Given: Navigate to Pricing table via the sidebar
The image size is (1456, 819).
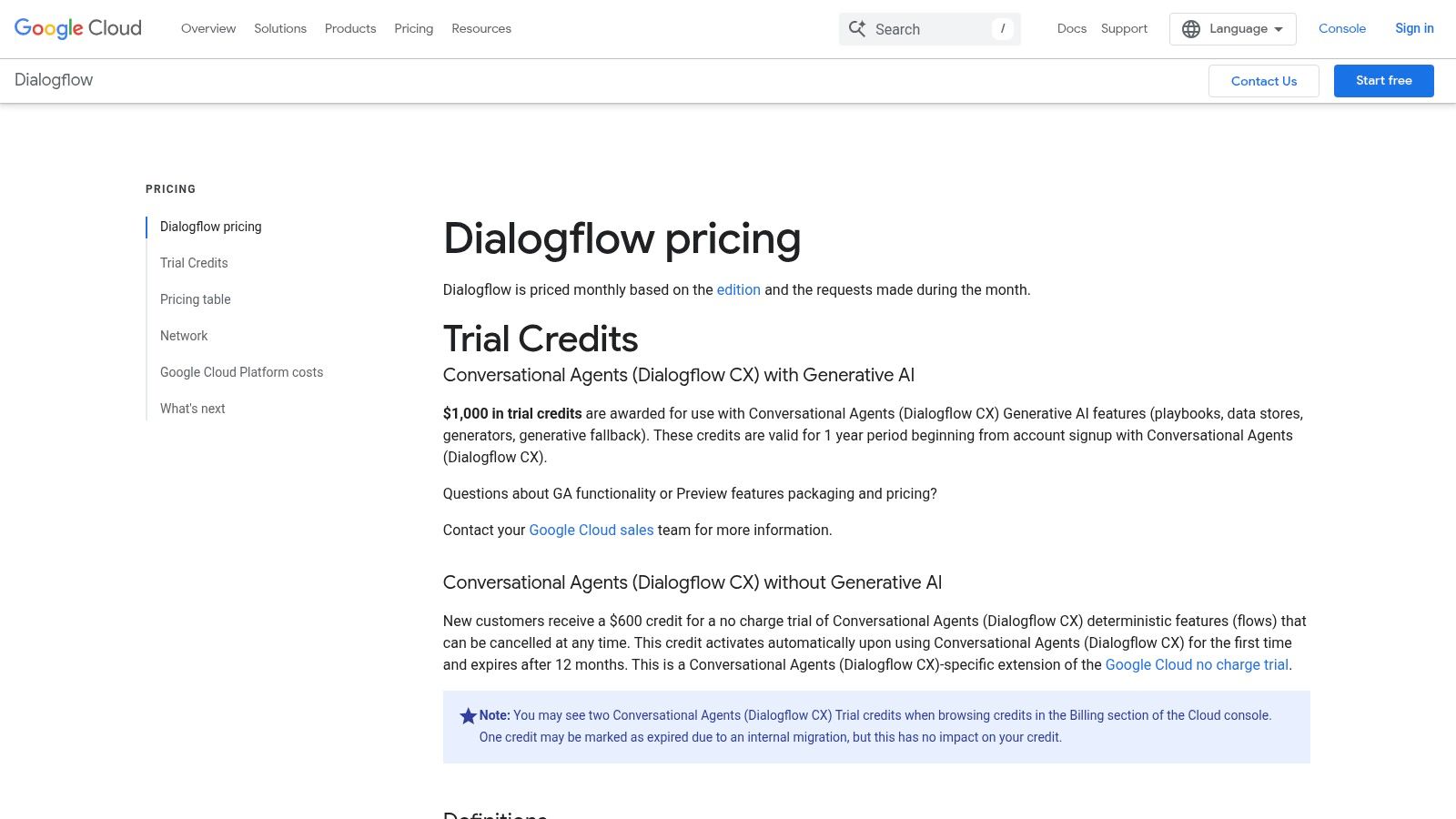Looking at the screenshot, I should click(195, 299).
